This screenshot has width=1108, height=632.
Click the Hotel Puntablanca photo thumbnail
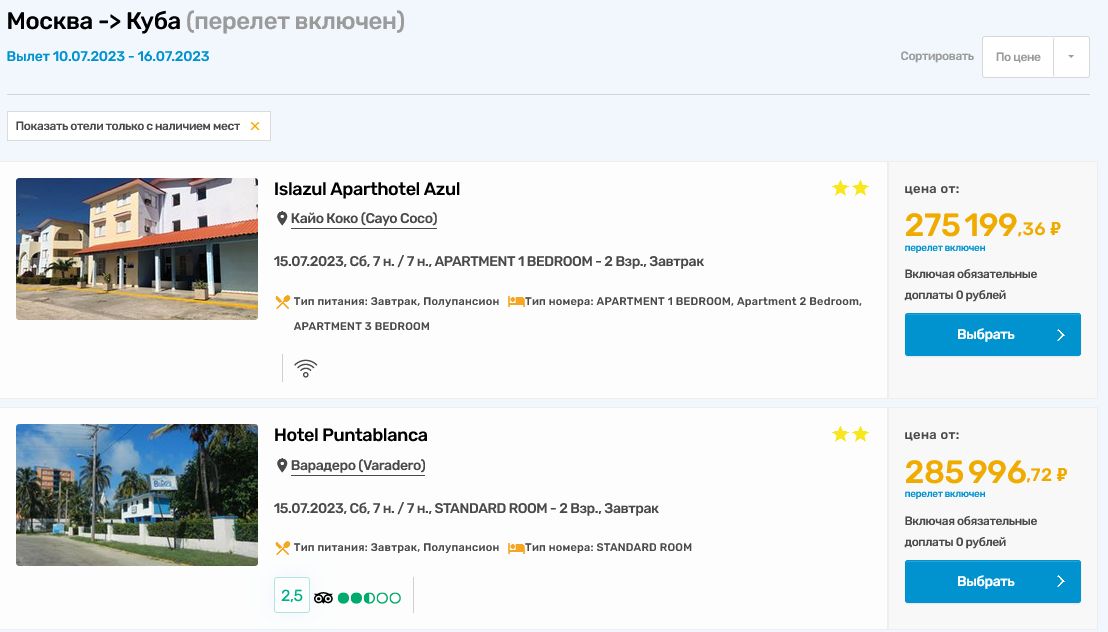[137, 495]
